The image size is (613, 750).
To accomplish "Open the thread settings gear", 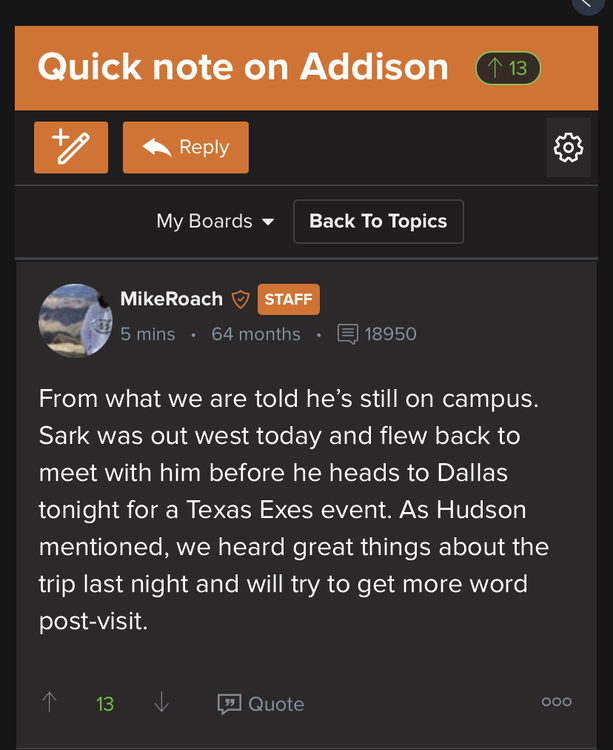I will [x=568, y=148].
